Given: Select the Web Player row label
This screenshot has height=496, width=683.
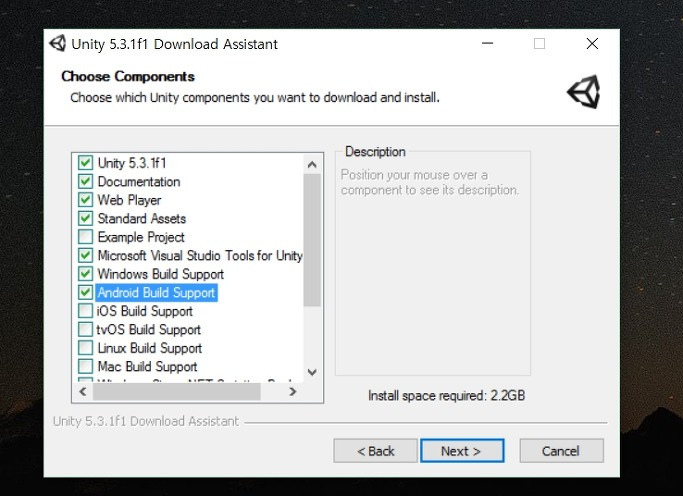Looking at the screenshot, I should 129,200.
